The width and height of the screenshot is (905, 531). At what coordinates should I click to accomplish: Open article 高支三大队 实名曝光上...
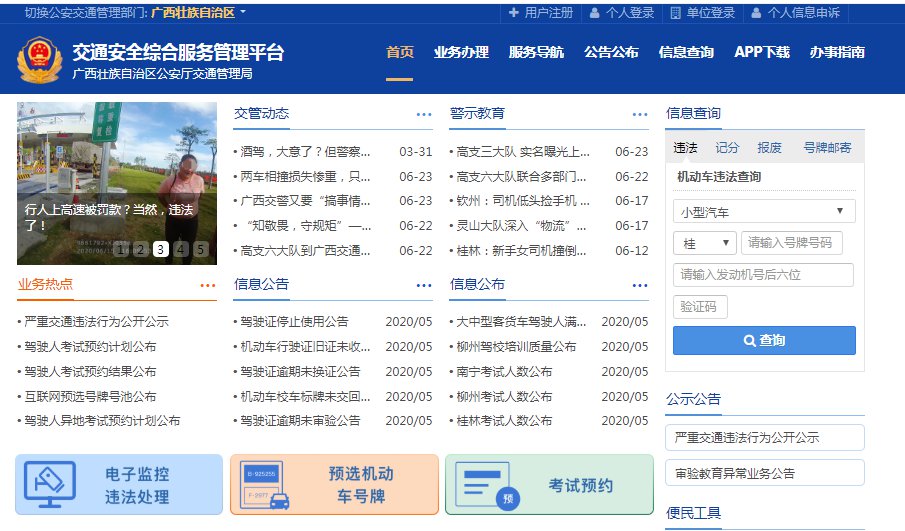click(x=522, y=152)
